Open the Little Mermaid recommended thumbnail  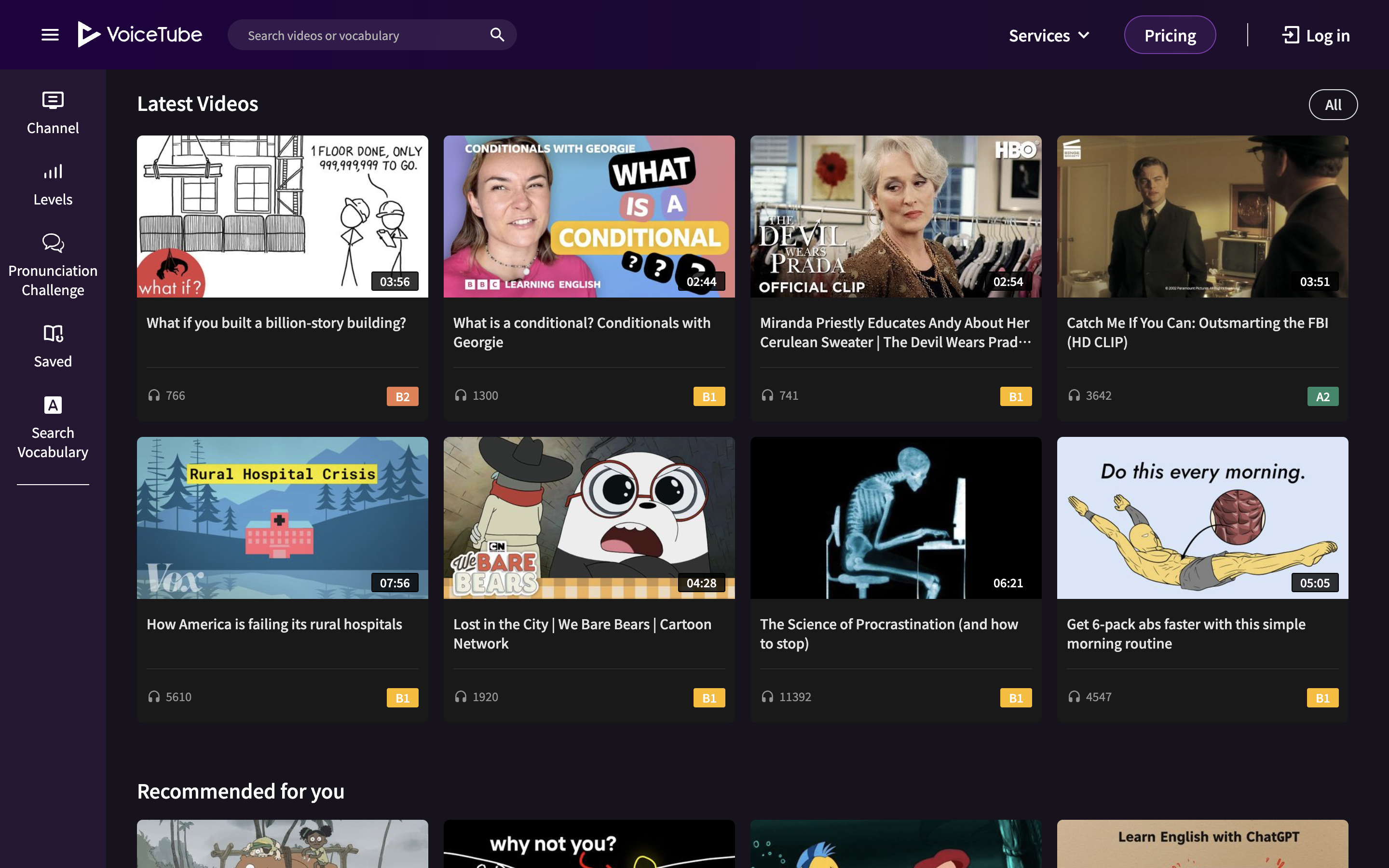click(896, 844)
